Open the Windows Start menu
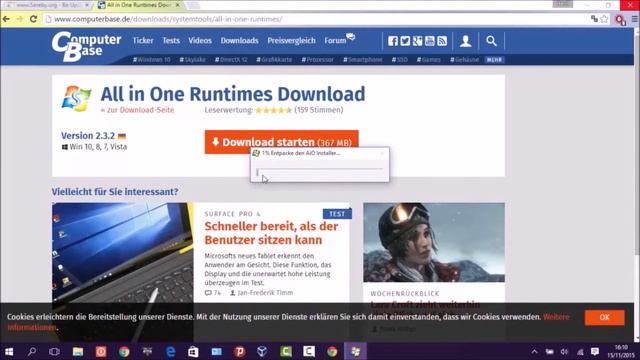 pos(9,351)
